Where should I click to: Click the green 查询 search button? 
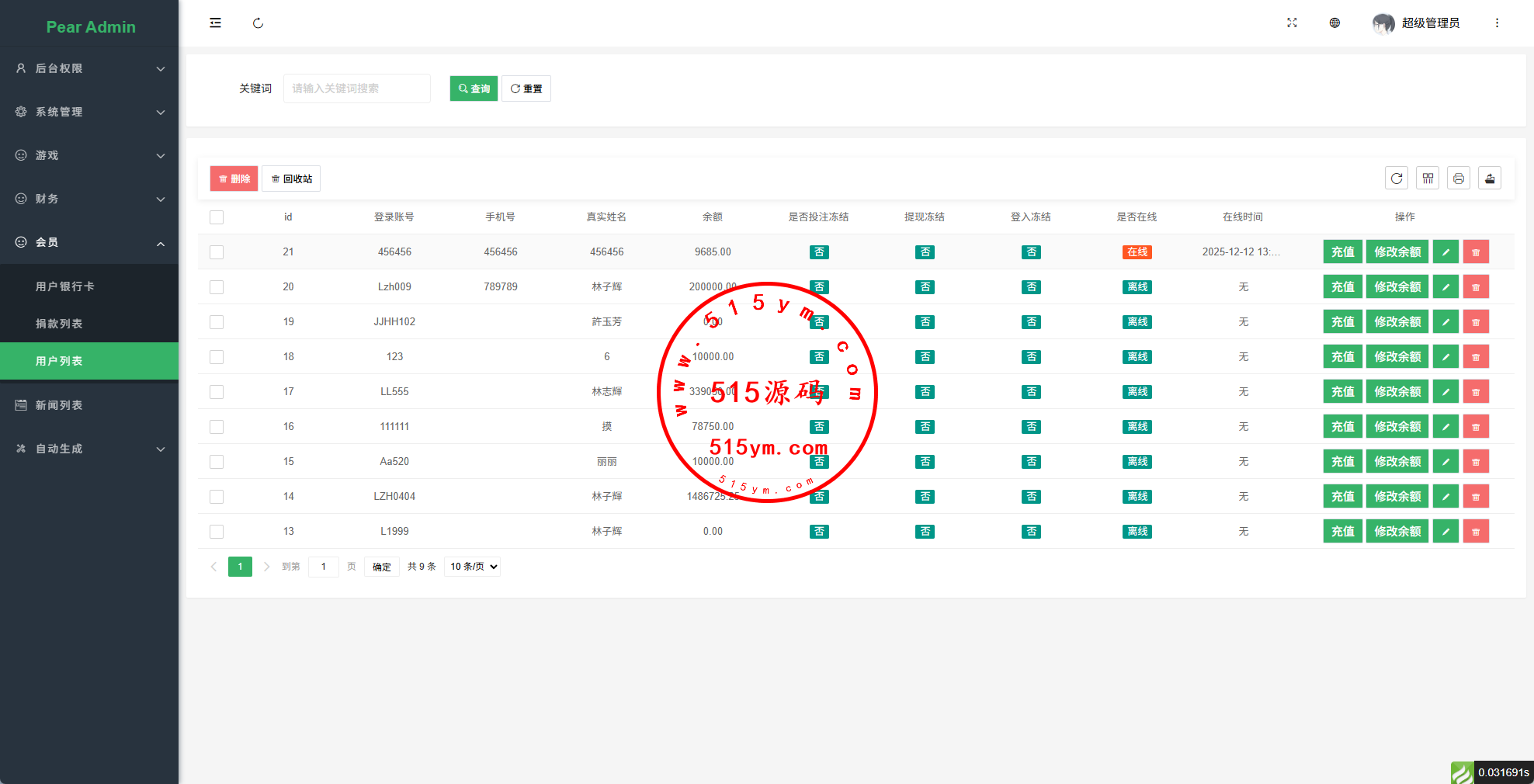click(x=474, y=88)
